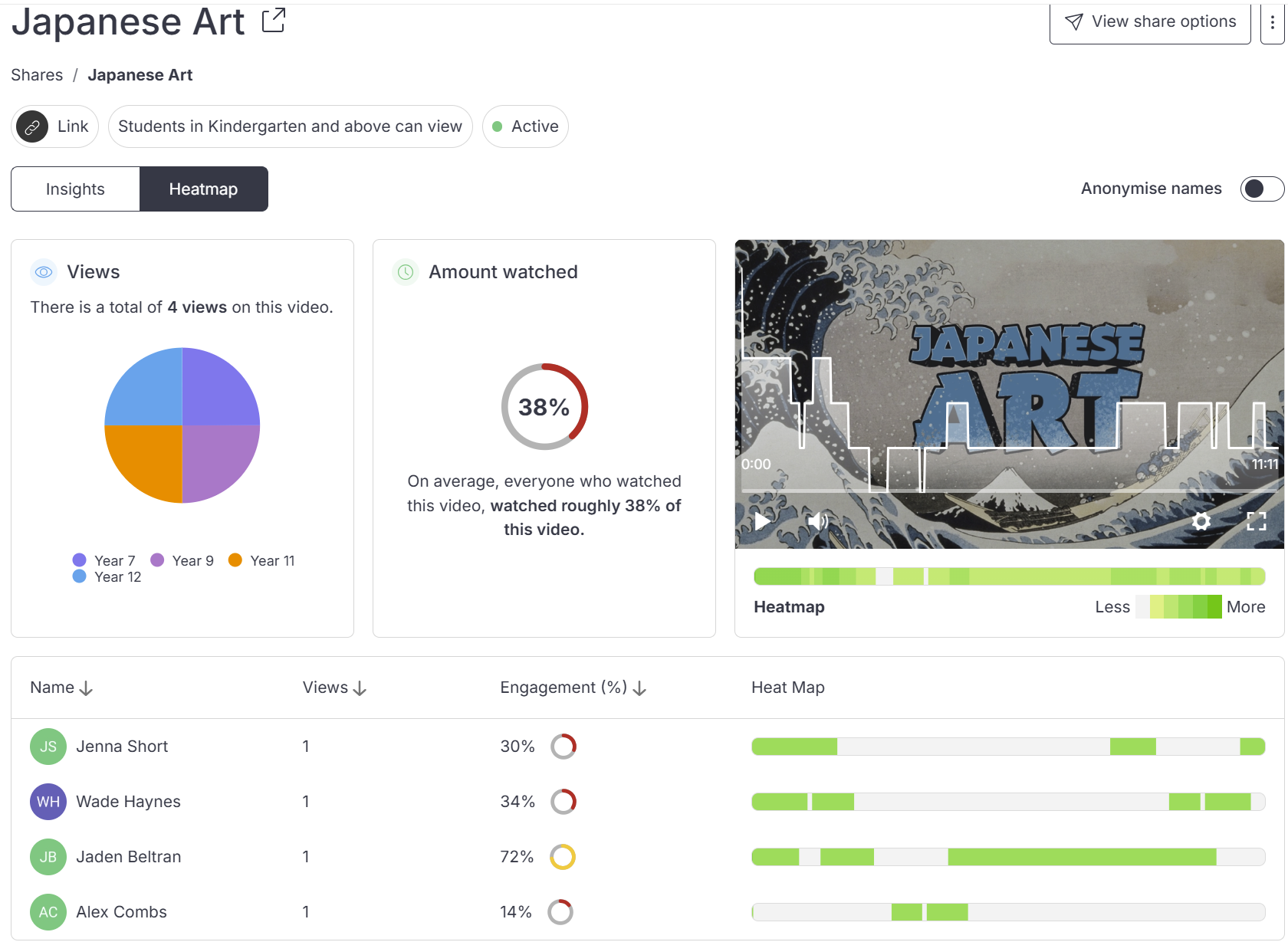
Task: Click Jaden Beltran's engagement ring
Action: [563, 857]
